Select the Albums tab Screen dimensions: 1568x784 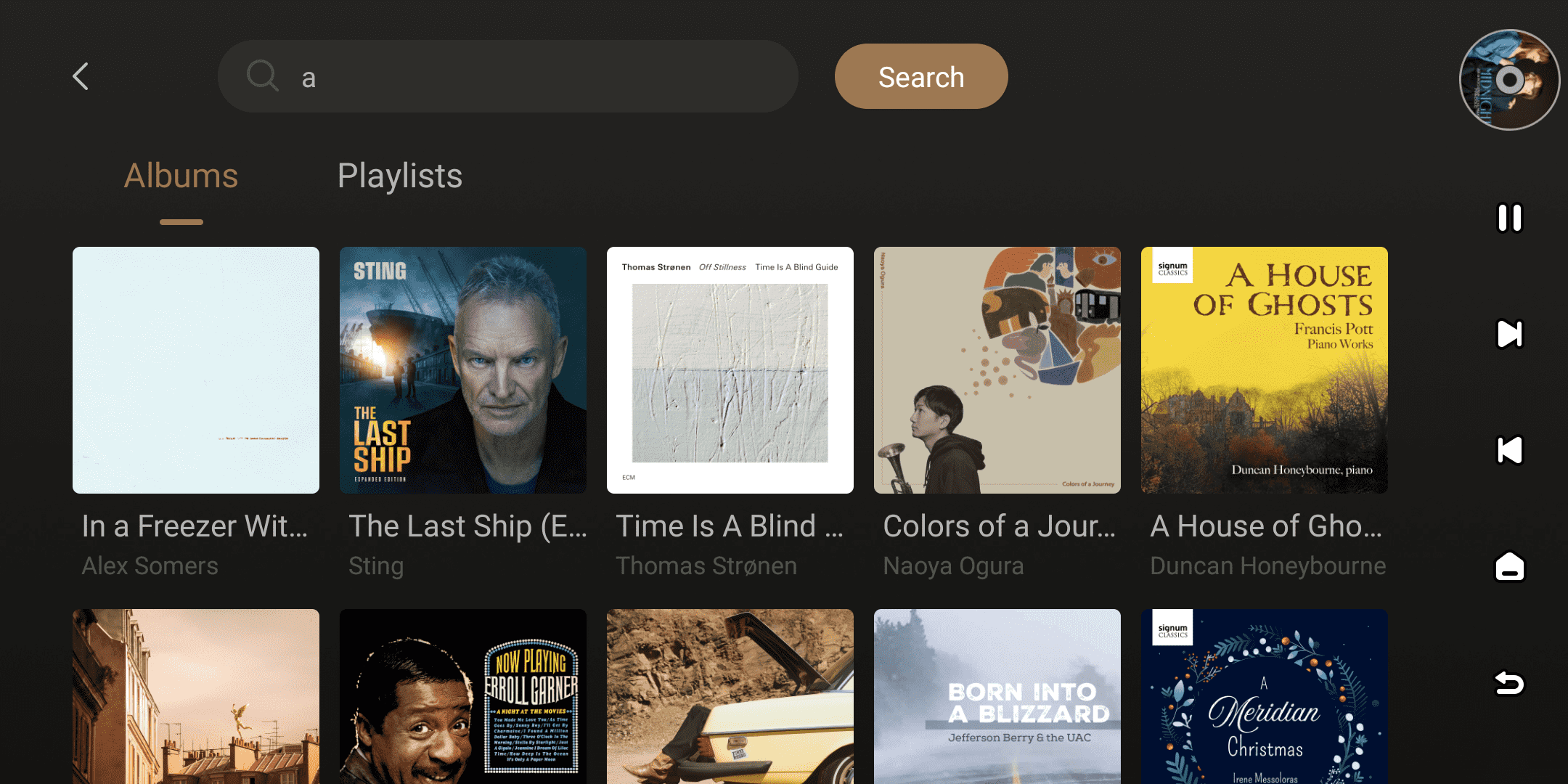(181, 176)
